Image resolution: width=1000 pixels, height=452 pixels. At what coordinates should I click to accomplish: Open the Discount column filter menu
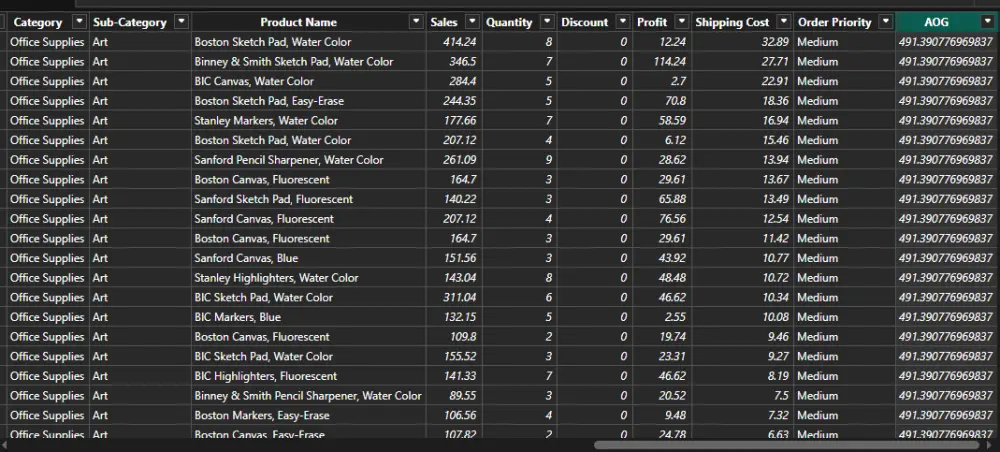[x=622, y=22]
